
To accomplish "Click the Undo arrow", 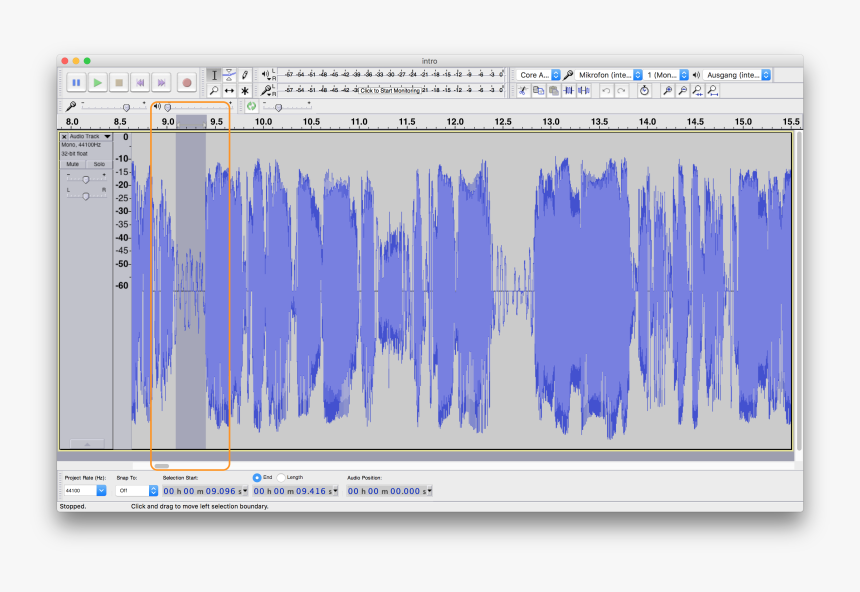I will click(x=606, y=91).
